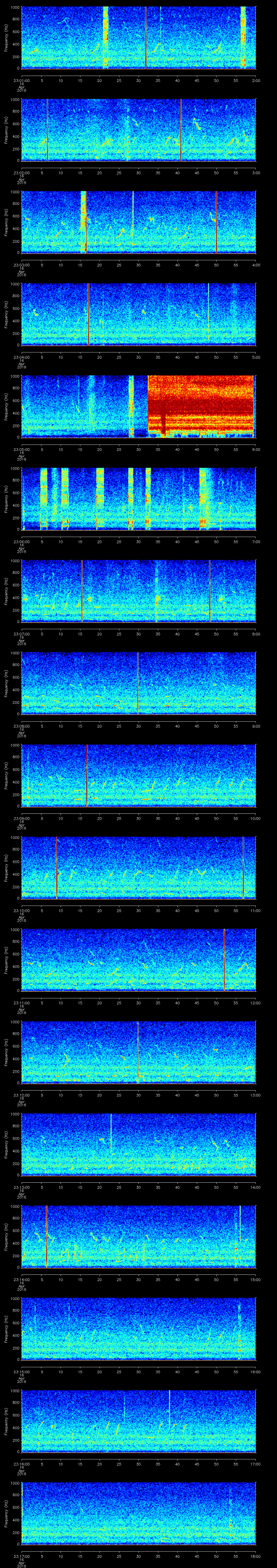Click the large red noise block in 23:05 spectrogram

pos(201,405)
